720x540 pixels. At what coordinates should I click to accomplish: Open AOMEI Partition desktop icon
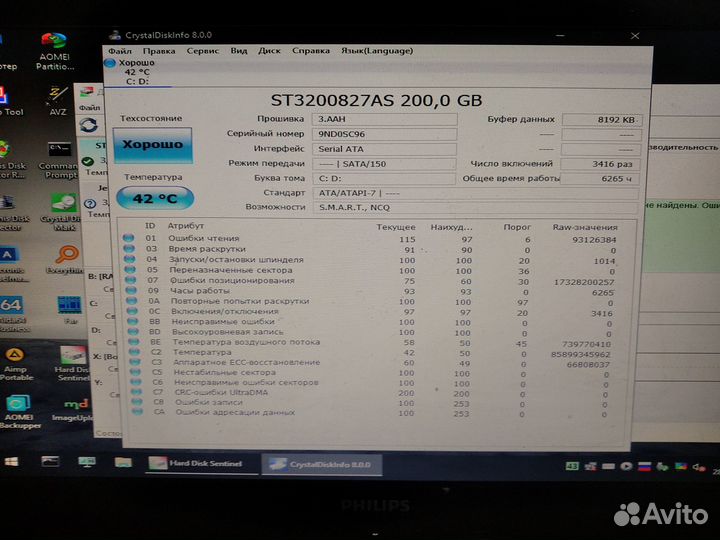pos(54,51)
